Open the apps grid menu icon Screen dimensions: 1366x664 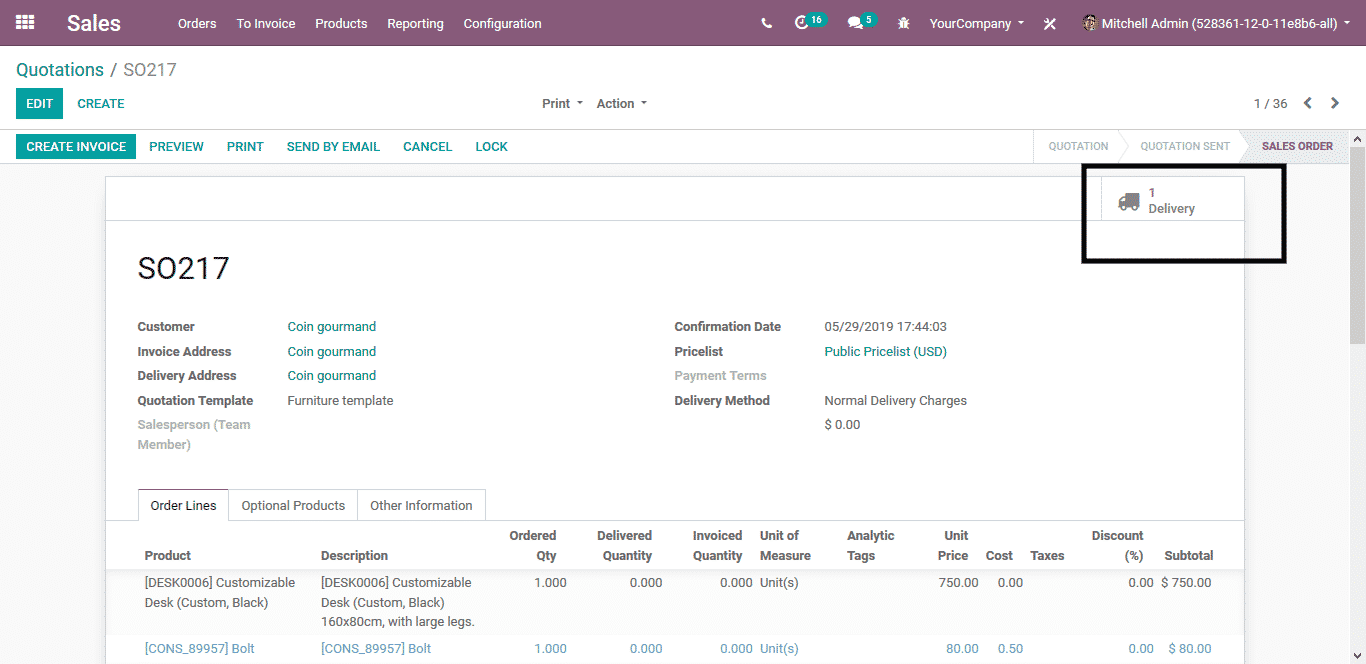tap(25, 22)
